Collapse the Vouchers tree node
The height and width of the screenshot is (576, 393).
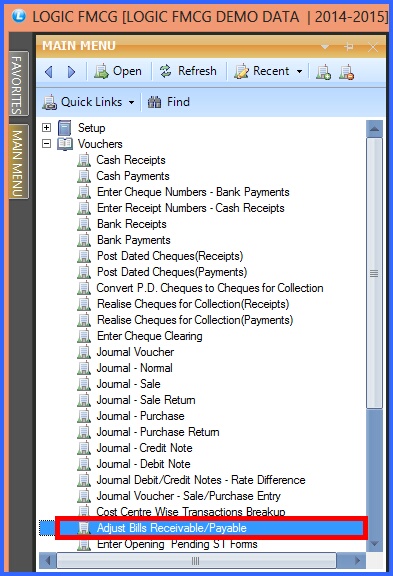click(x=46, y=144)
